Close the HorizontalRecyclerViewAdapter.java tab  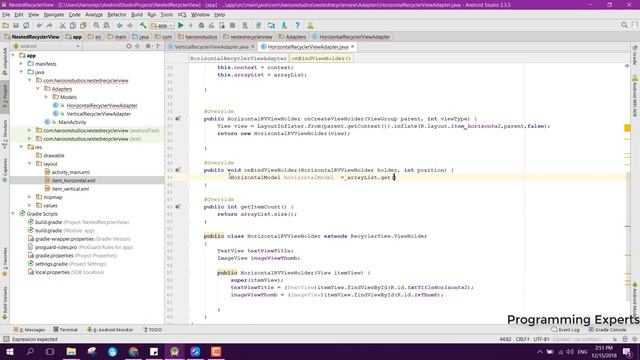(353, 47)
